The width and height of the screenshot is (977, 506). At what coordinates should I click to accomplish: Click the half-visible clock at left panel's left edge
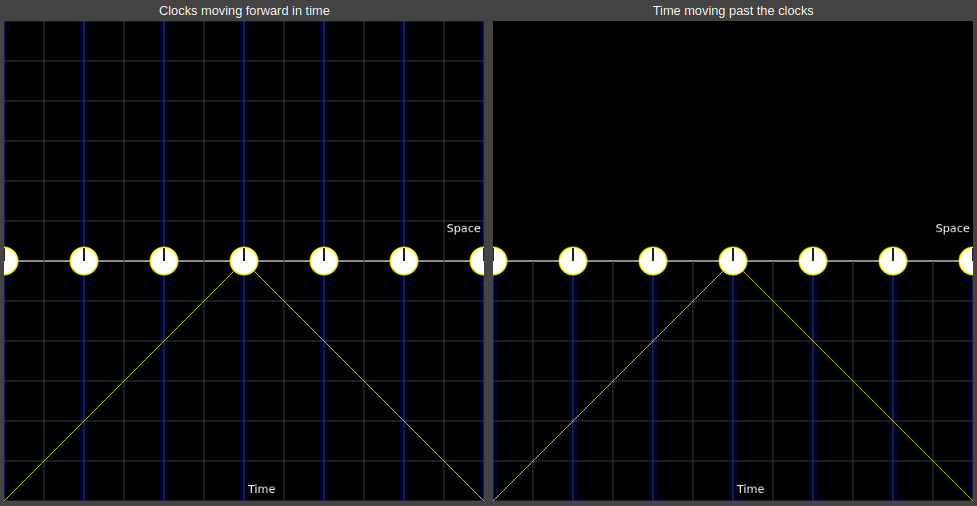tap(9, 261)
